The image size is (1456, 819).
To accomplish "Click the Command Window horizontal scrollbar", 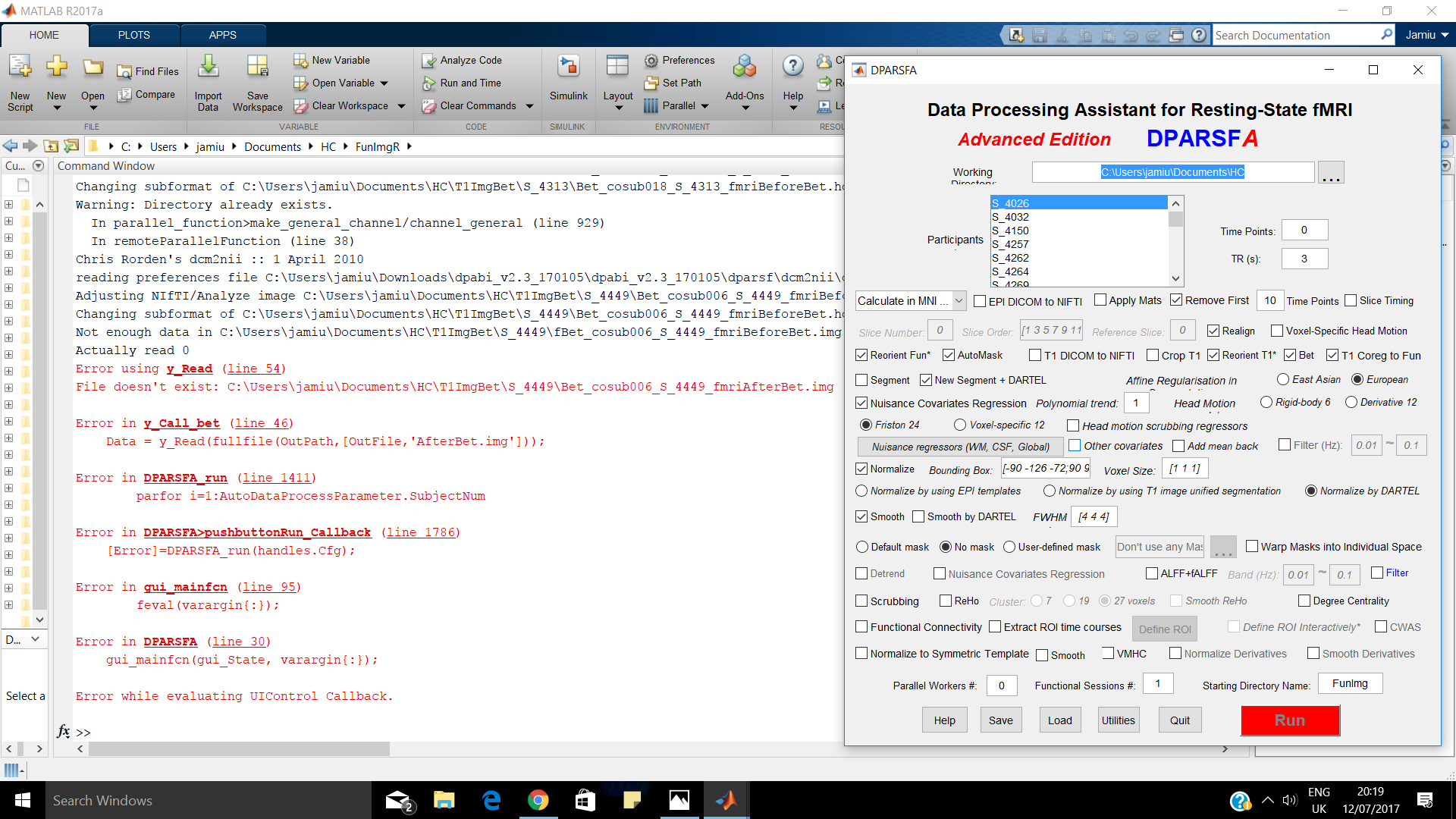I will 239,748.
